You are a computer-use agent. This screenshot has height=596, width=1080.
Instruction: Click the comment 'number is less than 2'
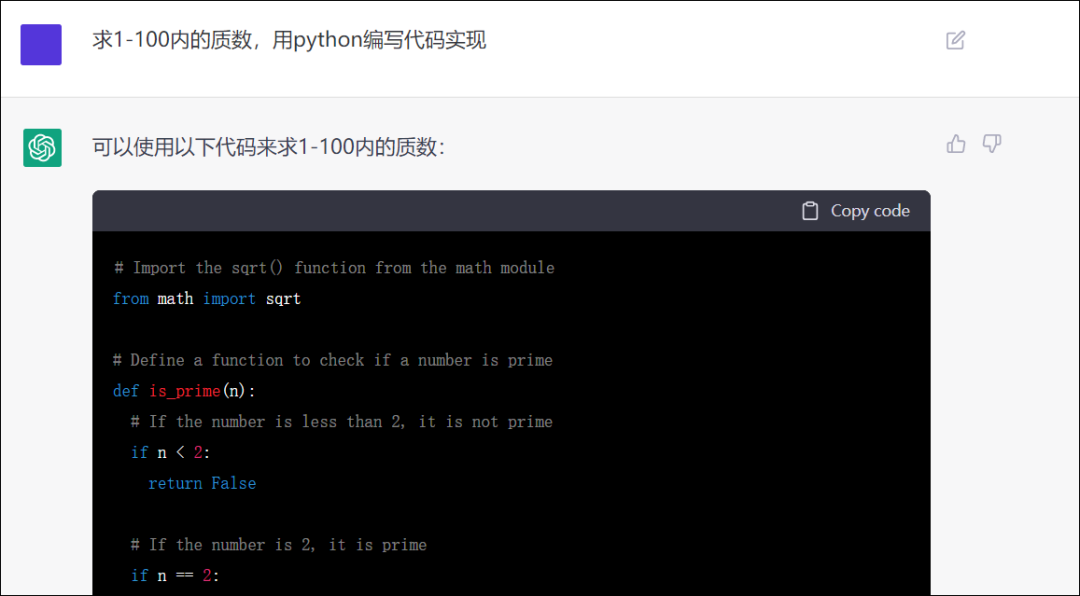pyautogui.click(x=342, y=421)
